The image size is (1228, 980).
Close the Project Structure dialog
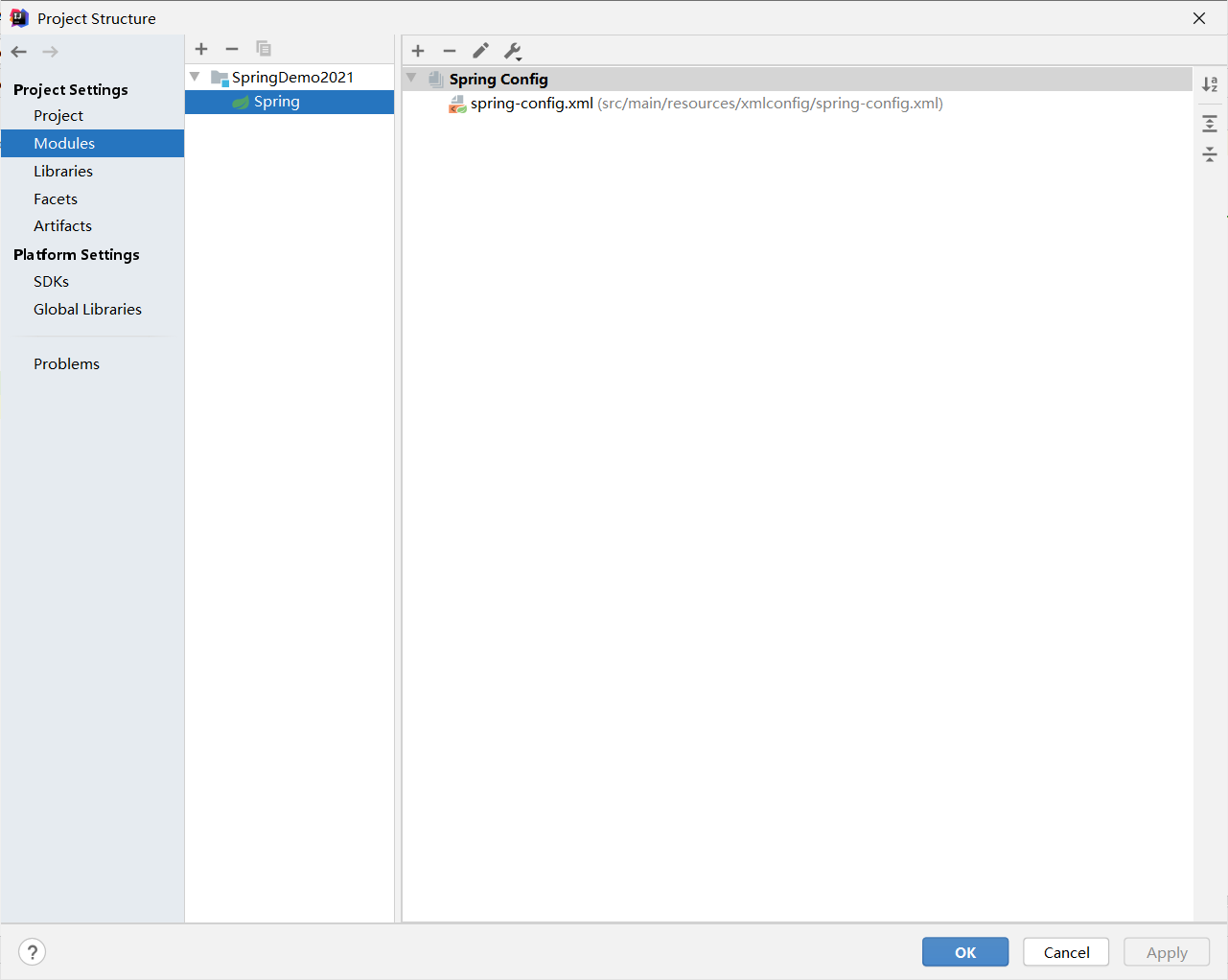1199,18
